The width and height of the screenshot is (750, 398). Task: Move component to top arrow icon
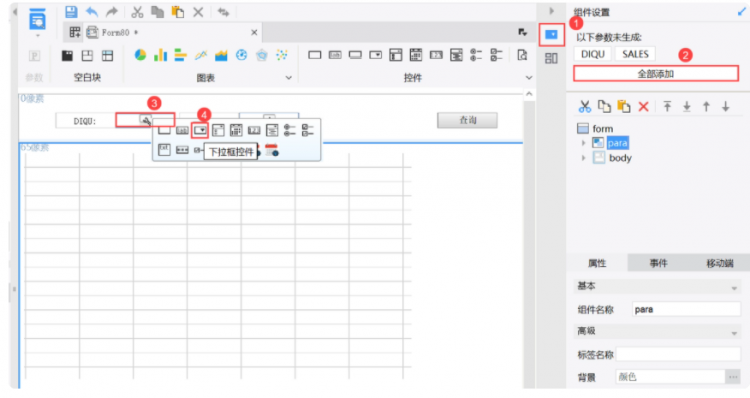pos(667,107)
